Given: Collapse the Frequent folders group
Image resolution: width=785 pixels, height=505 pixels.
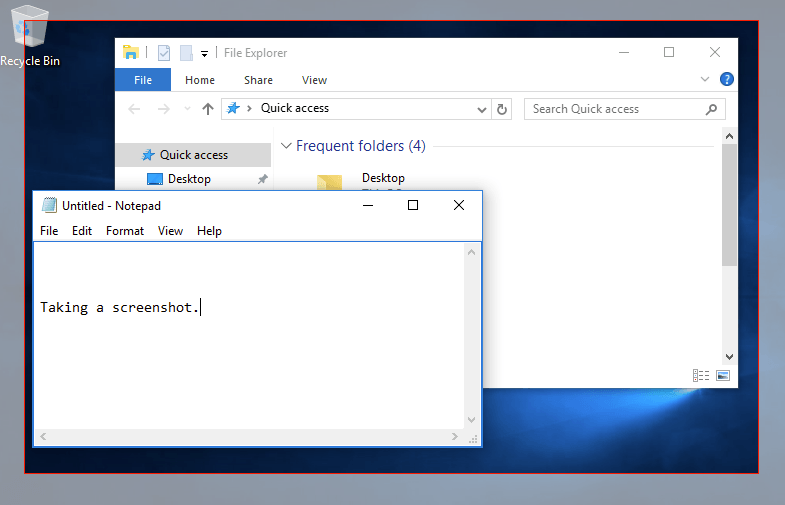Looking at the screenshot, I should (x=286, y=146).
